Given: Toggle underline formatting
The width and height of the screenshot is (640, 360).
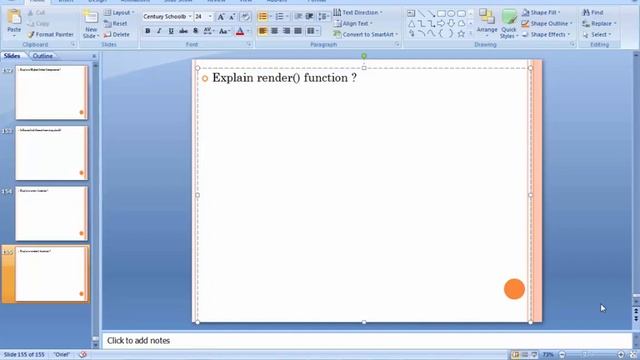Looking at the screenshot, I should tap(171, 31).
